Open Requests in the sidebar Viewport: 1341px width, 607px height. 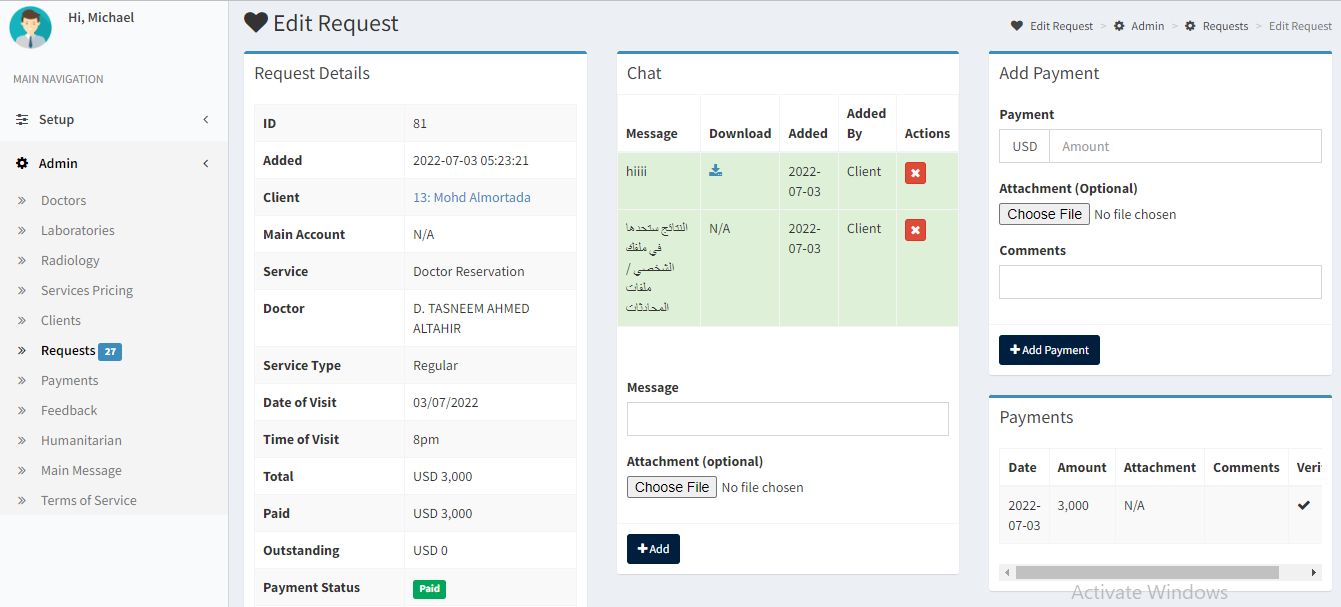68,350
